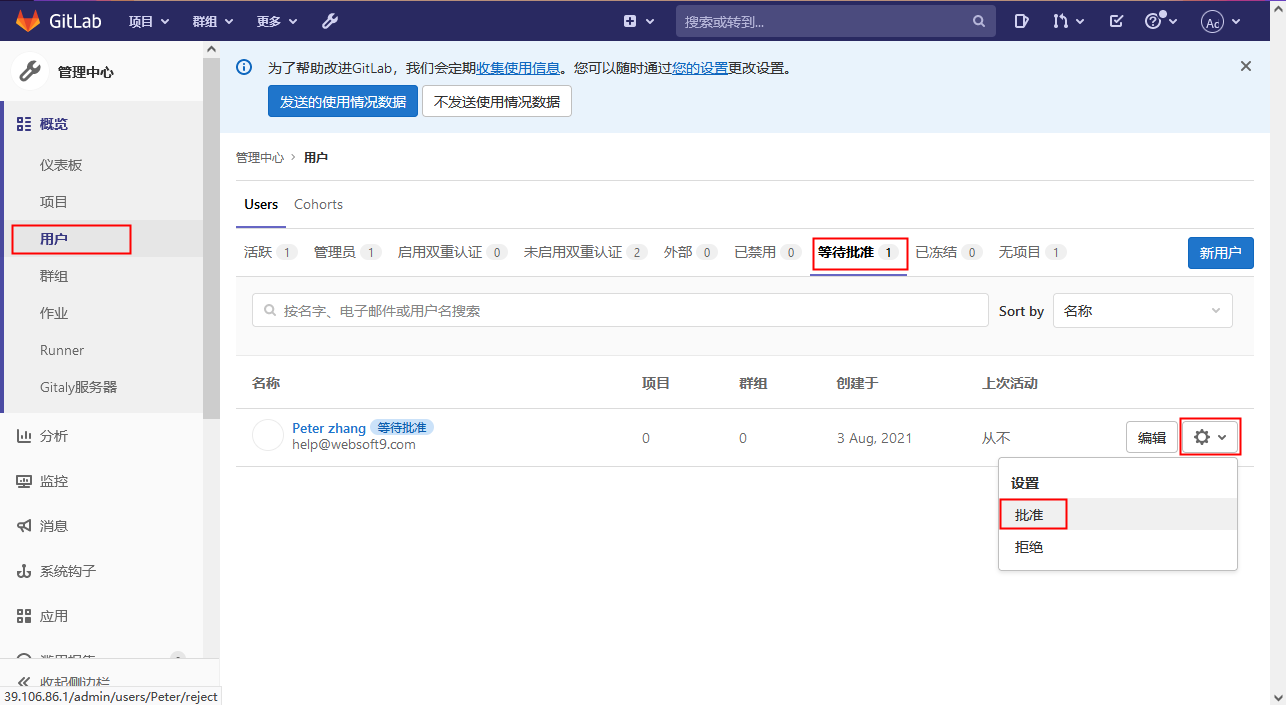Click the search magnifier icon

(978, 21)
